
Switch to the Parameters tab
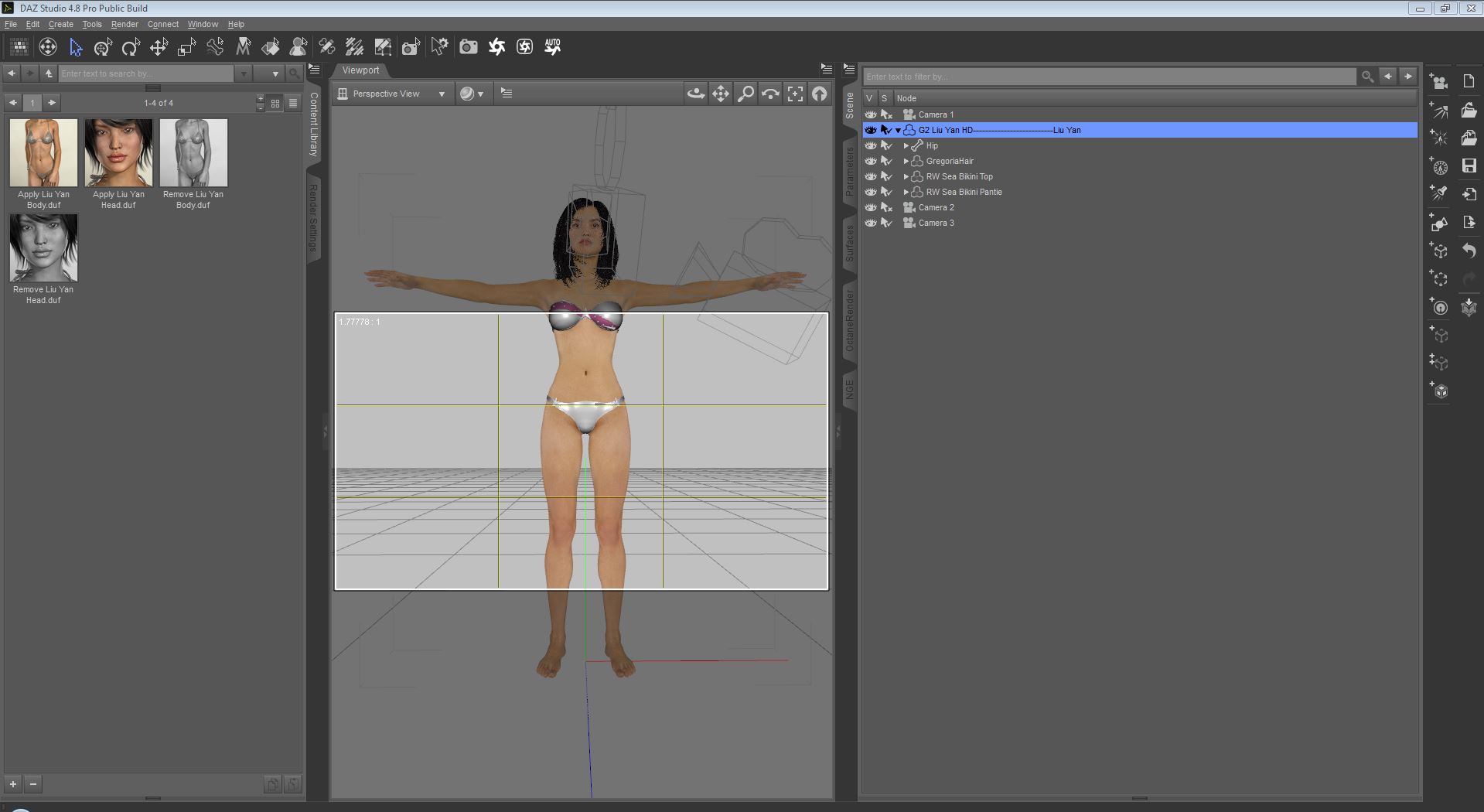tap(849, 171)
